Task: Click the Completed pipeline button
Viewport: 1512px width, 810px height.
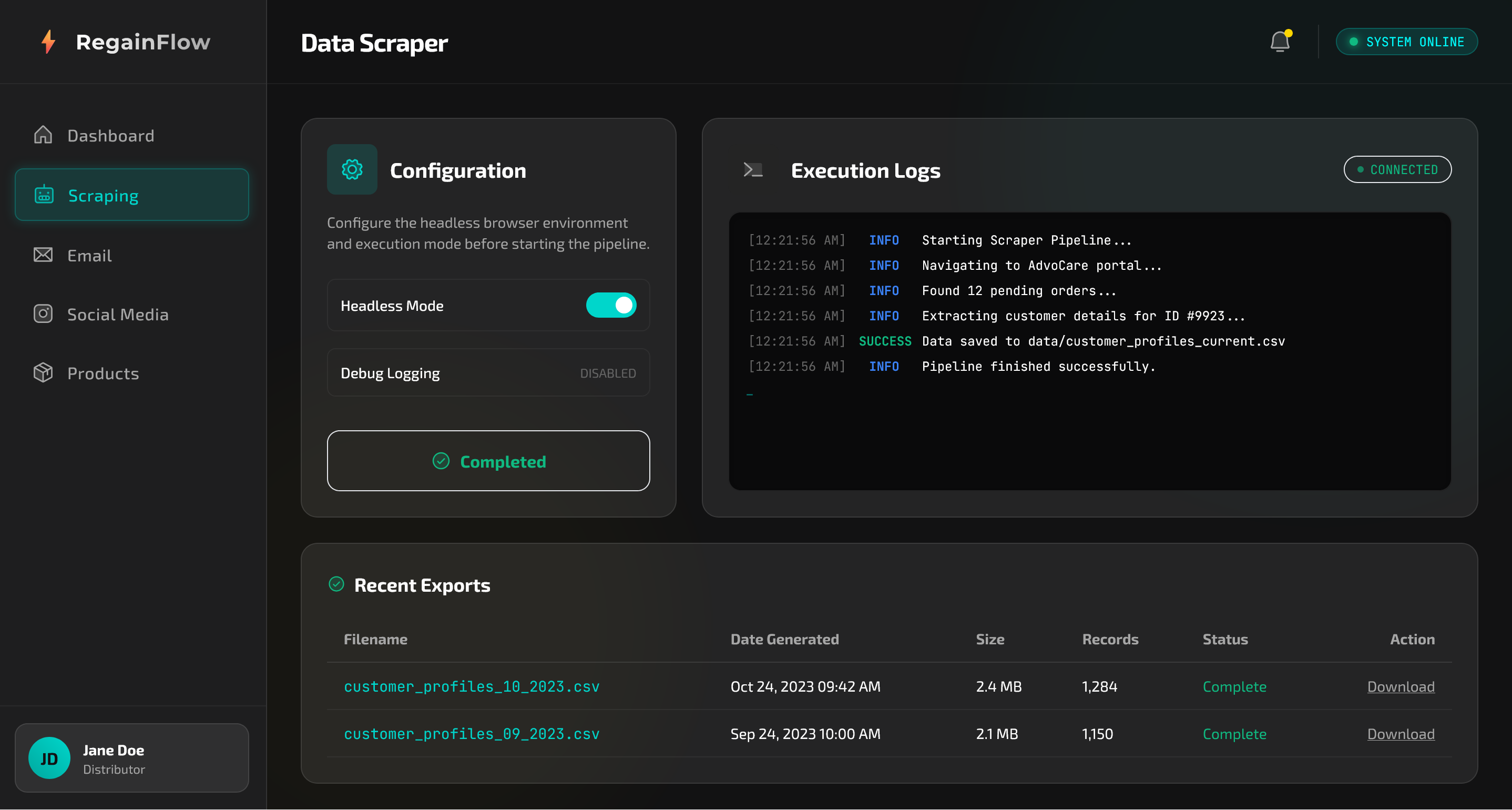Action: 488,461
